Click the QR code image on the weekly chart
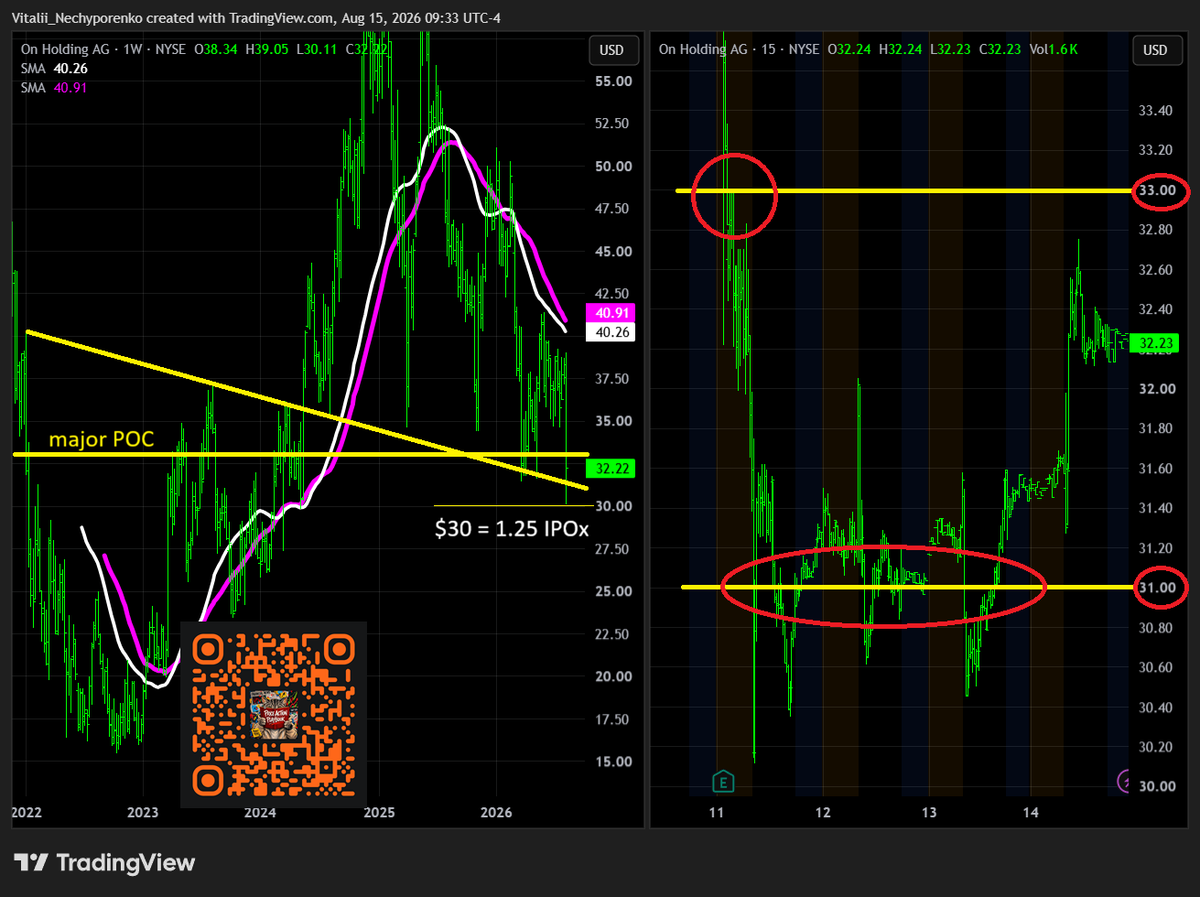This screenshot has width=1200, height=897. pyautogui.click(x=274, y=714)
